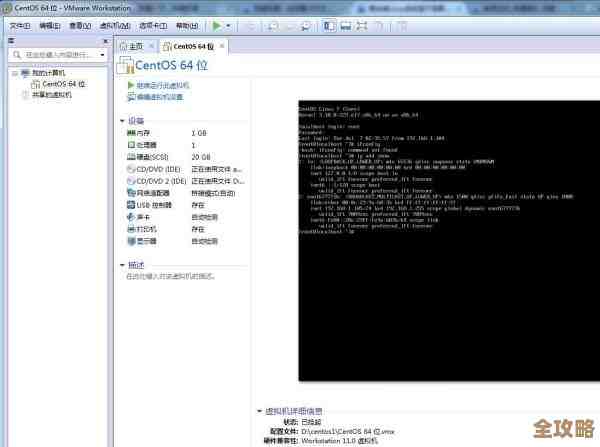
Task: Click the hard disk value 20 GB
Action: [201, 157]
